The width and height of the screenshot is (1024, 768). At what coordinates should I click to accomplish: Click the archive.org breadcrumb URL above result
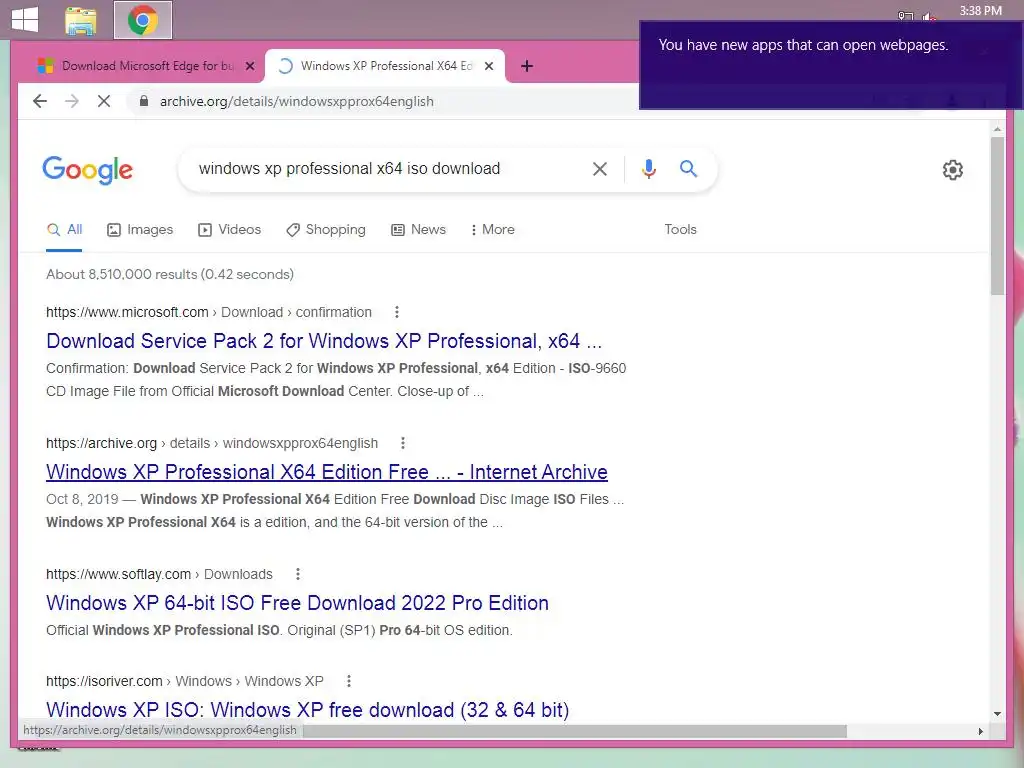tap(212, 443)
